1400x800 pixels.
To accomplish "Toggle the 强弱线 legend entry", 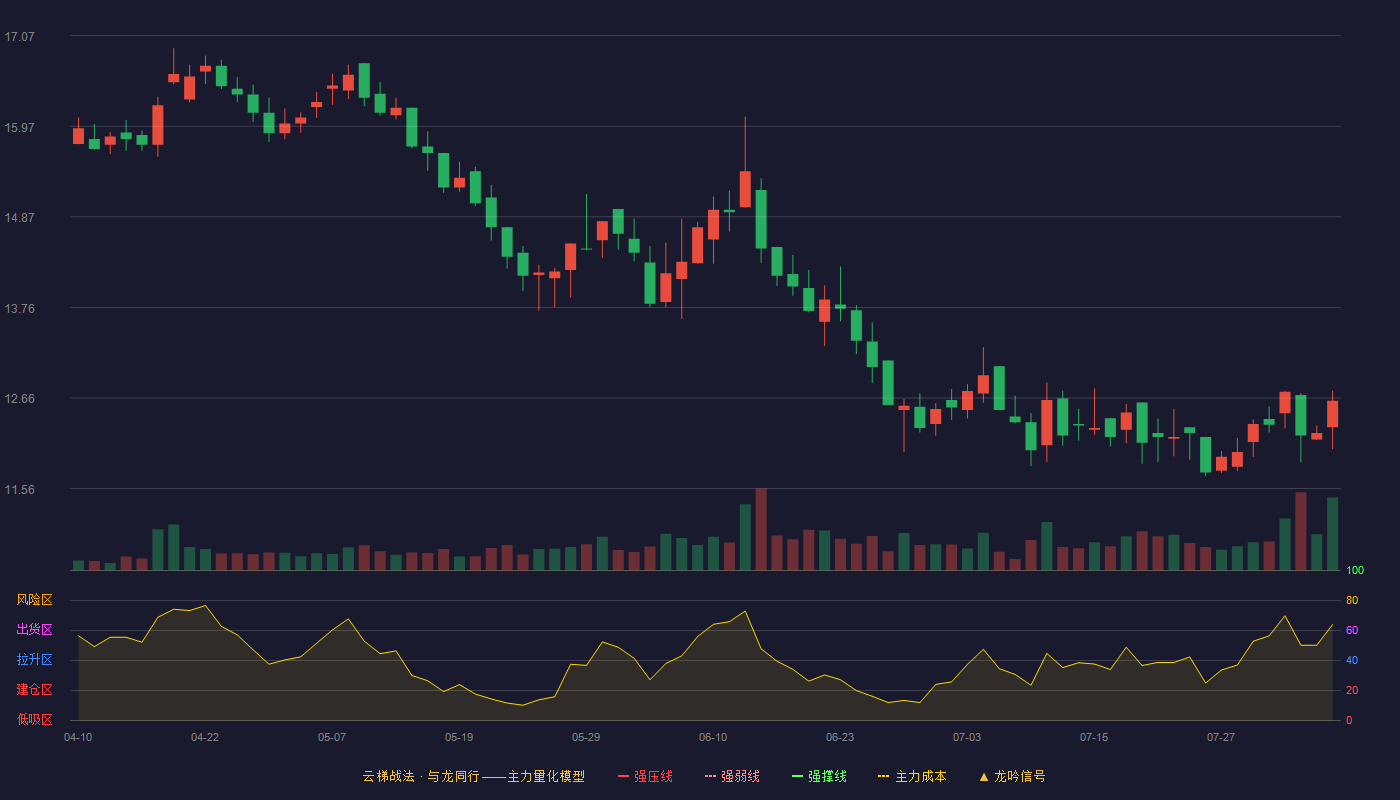I will [x=732, y=776].
